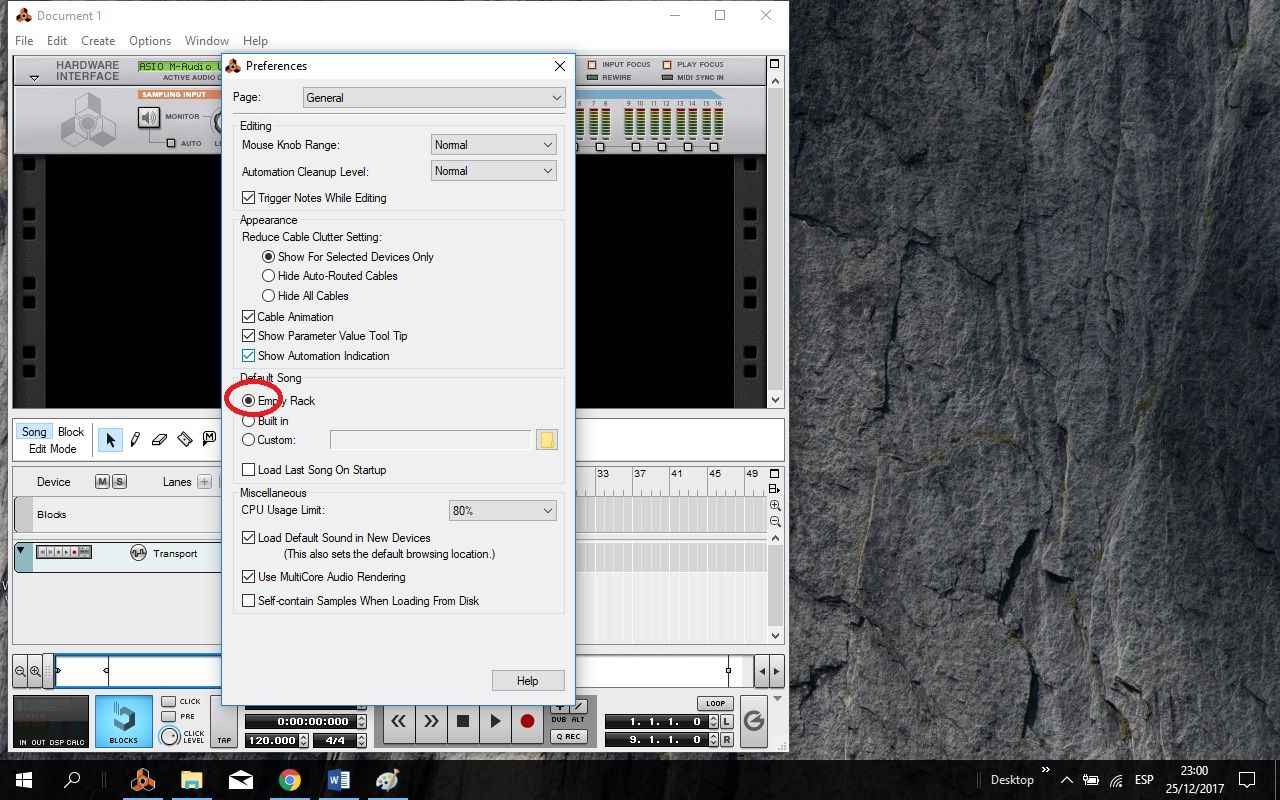This screenshot has height=800, width=1280.
Task: Switch to Block view mode
Action: [71, 432]
